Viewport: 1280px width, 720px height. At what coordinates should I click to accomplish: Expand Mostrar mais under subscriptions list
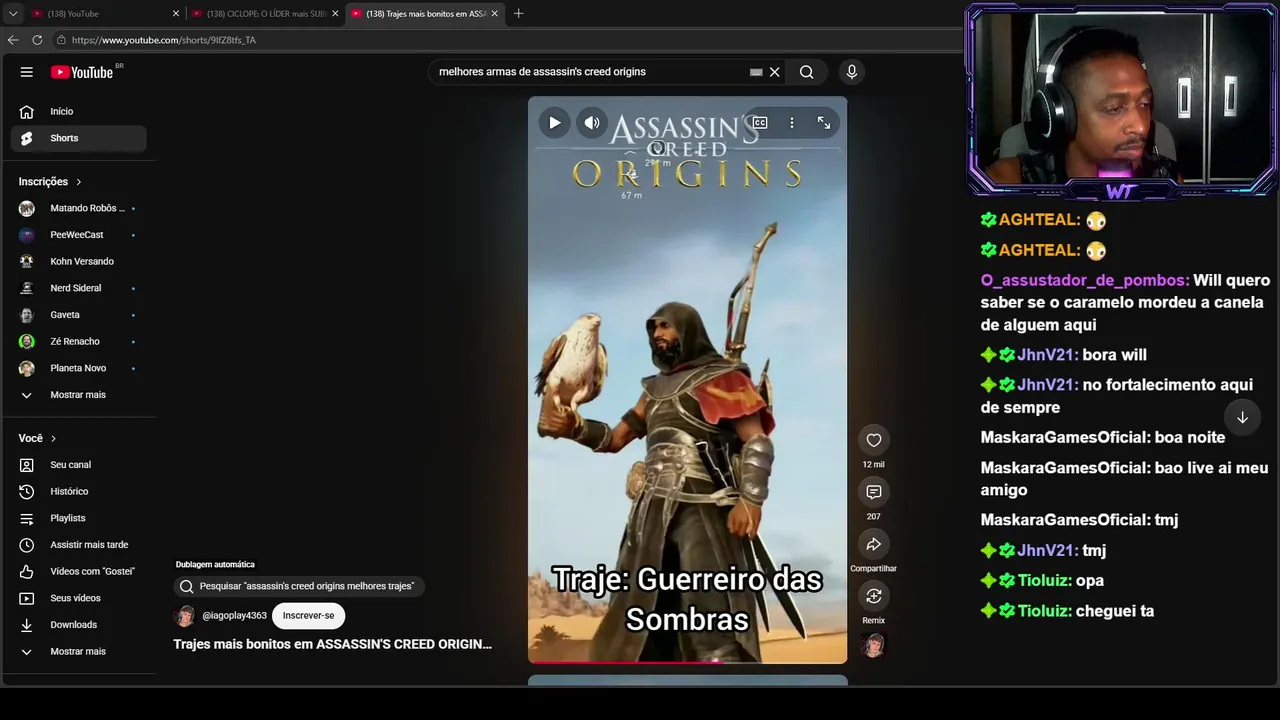(78, 395)
